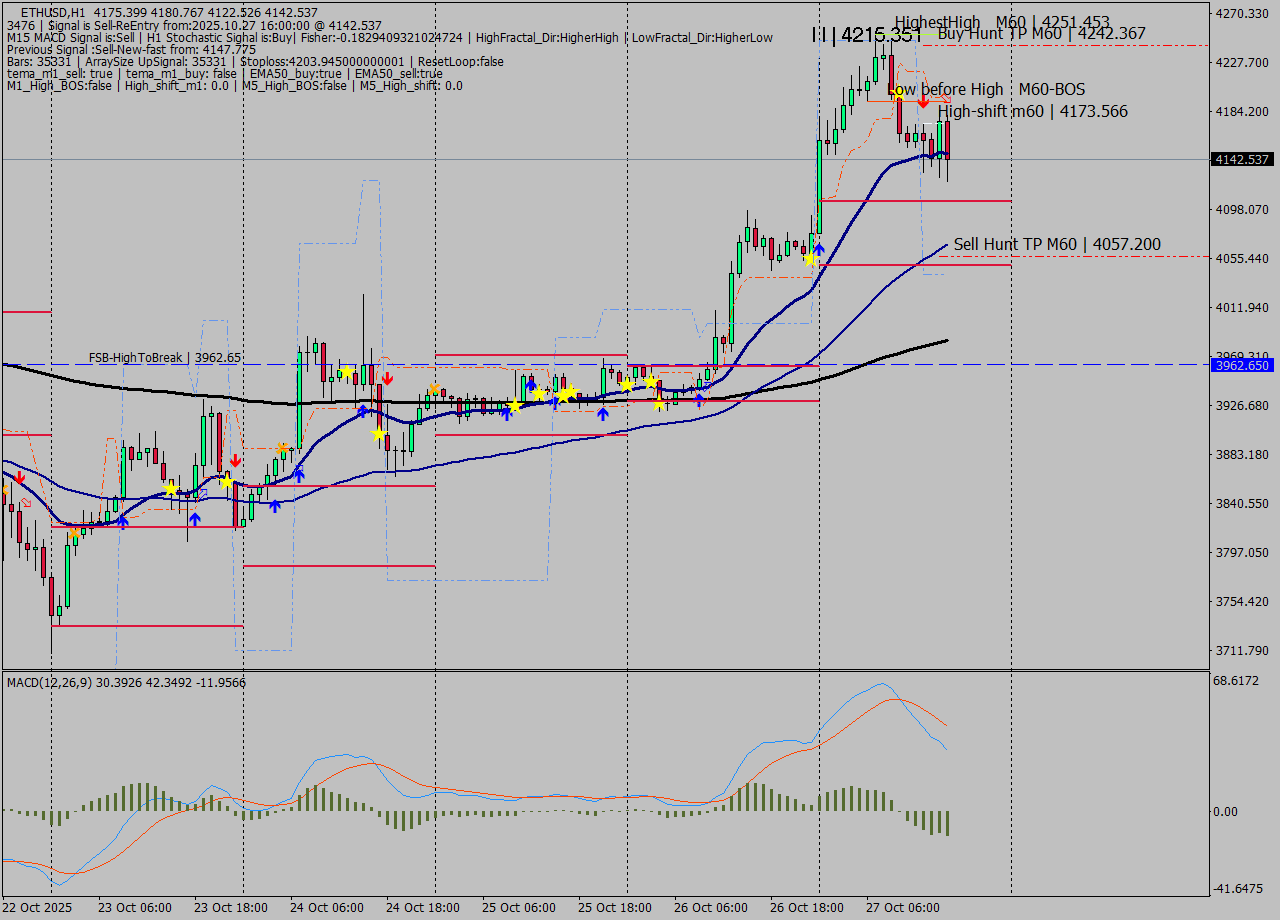Select the blue buy arrow near 26 Oct 18:00

[x=819, y=250]
